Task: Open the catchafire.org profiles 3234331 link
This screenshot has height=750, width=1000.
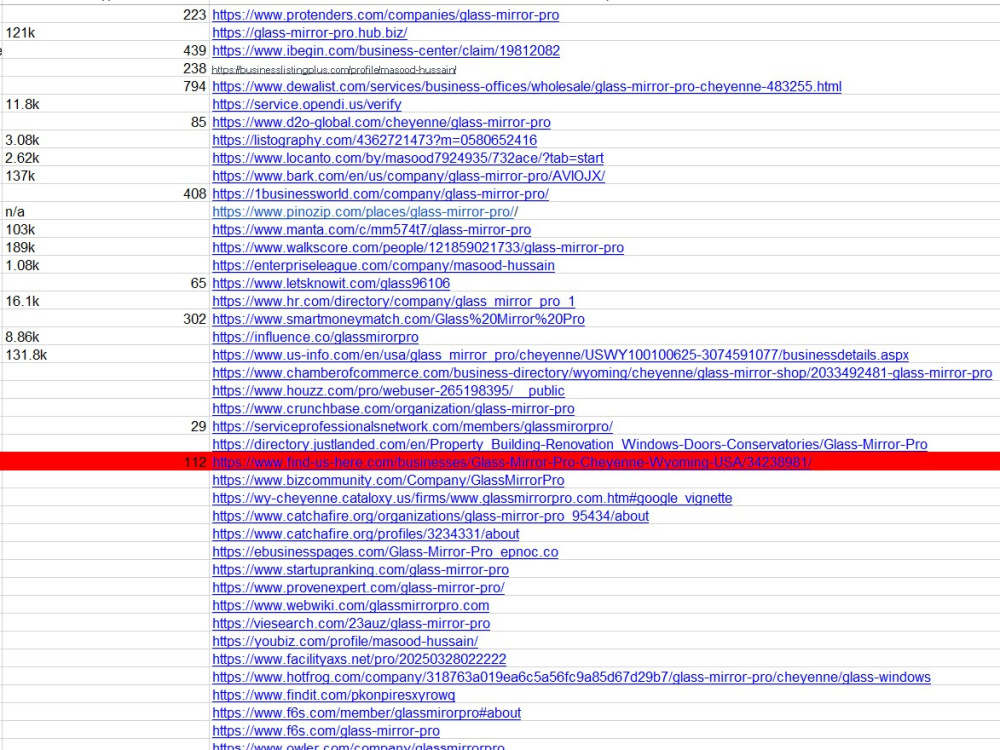Action: (x=365, y=533)
